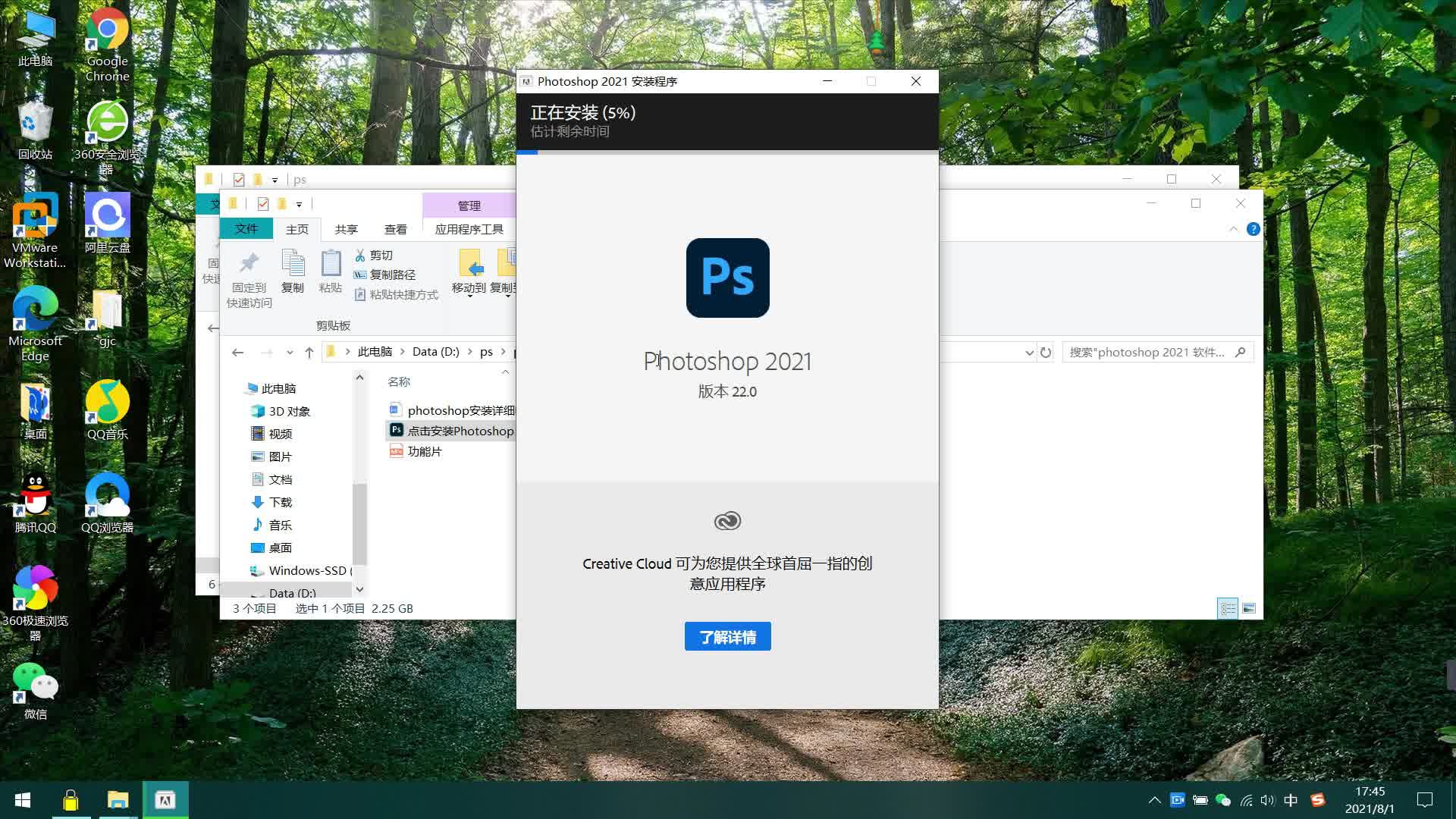Screen dimensions: 1456x819
Task: Select the '共享' Share ribbon tab
Action: (345, 228)
